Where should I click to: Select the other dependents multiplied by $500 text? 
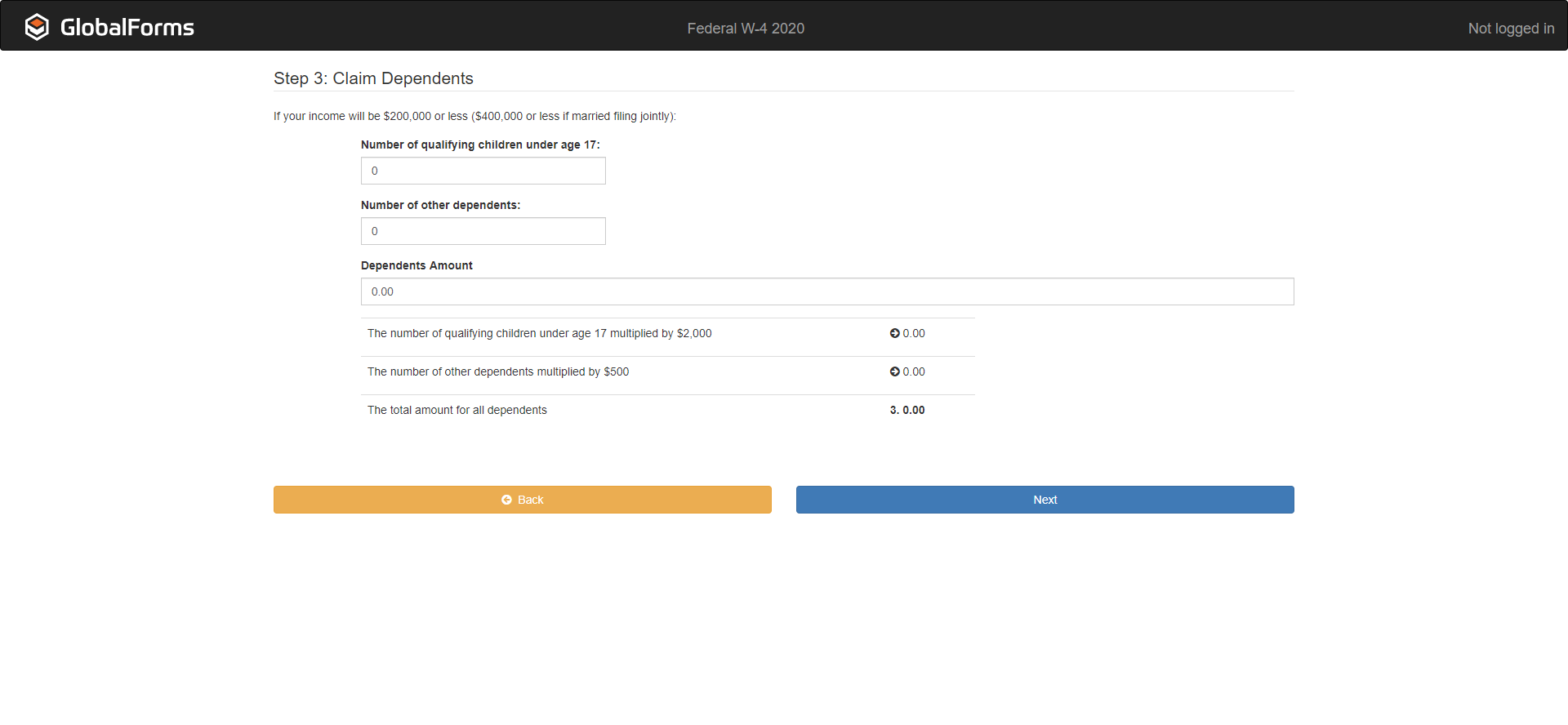click(x=497, y=371)
